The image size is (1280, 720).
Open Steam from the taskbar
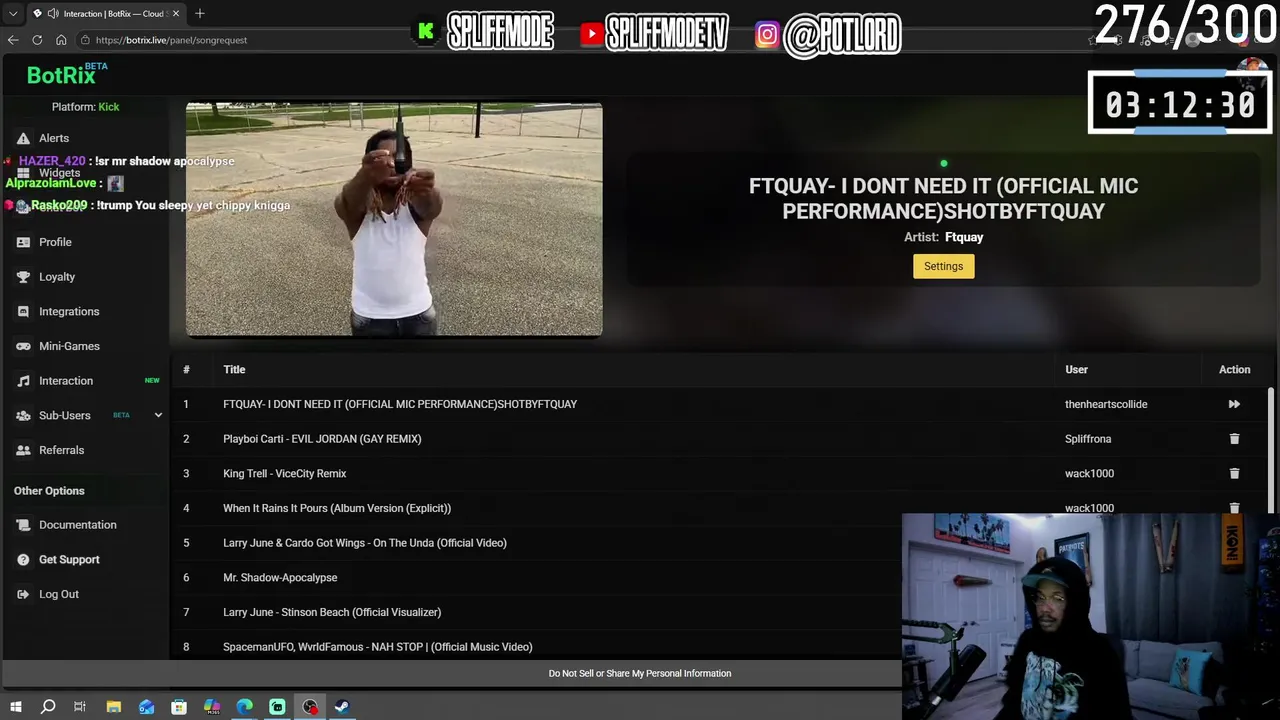pos(342,707)
